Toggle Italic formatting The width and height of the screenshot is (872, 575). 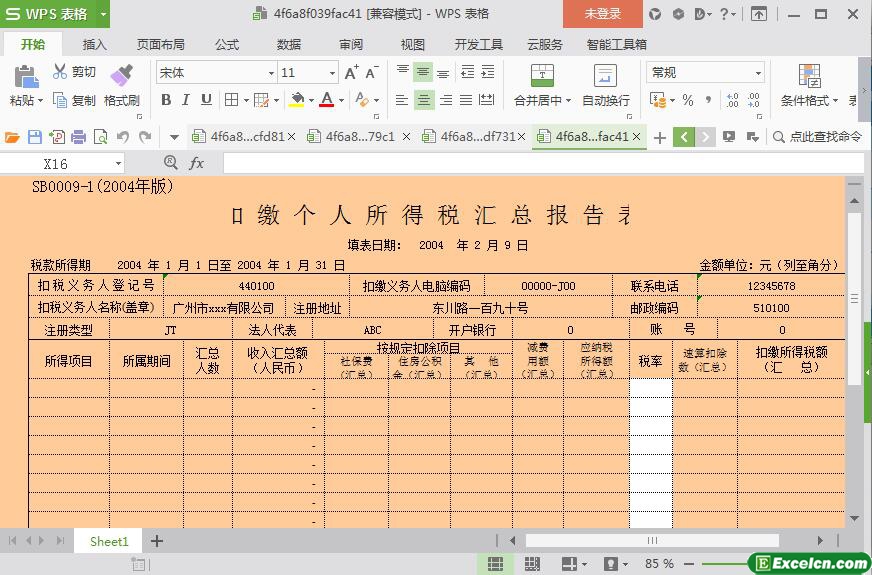pos(186,100)
